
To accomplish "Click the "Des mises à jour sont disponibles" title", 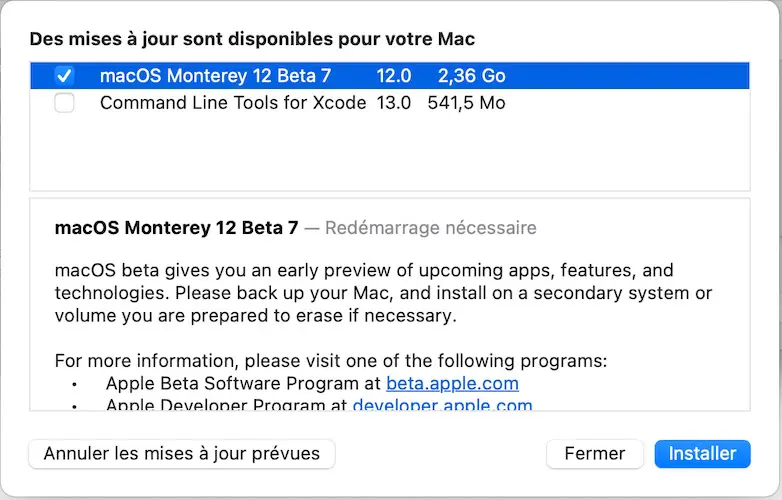I will (x=252, y=39).
